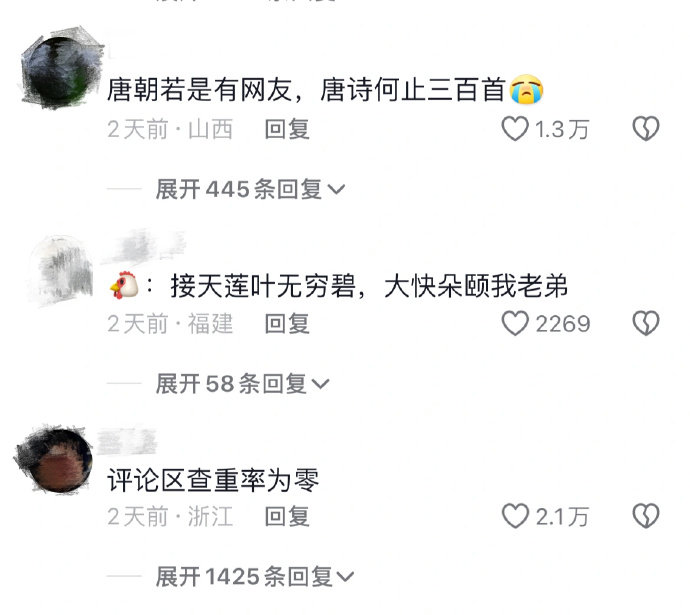Tap comment text 评论区查重率为零

pos(213,480)
